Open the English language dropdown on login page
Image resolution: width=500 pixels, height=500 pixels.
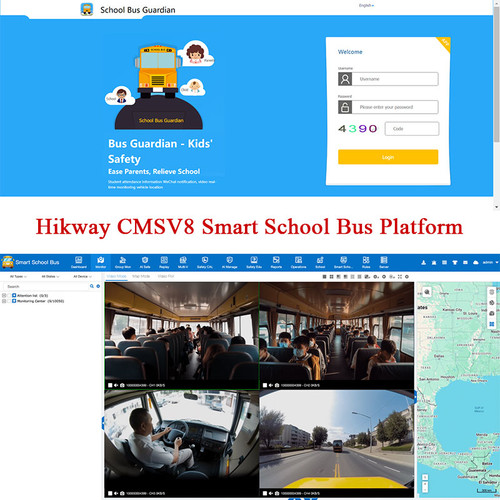(366, 5)
